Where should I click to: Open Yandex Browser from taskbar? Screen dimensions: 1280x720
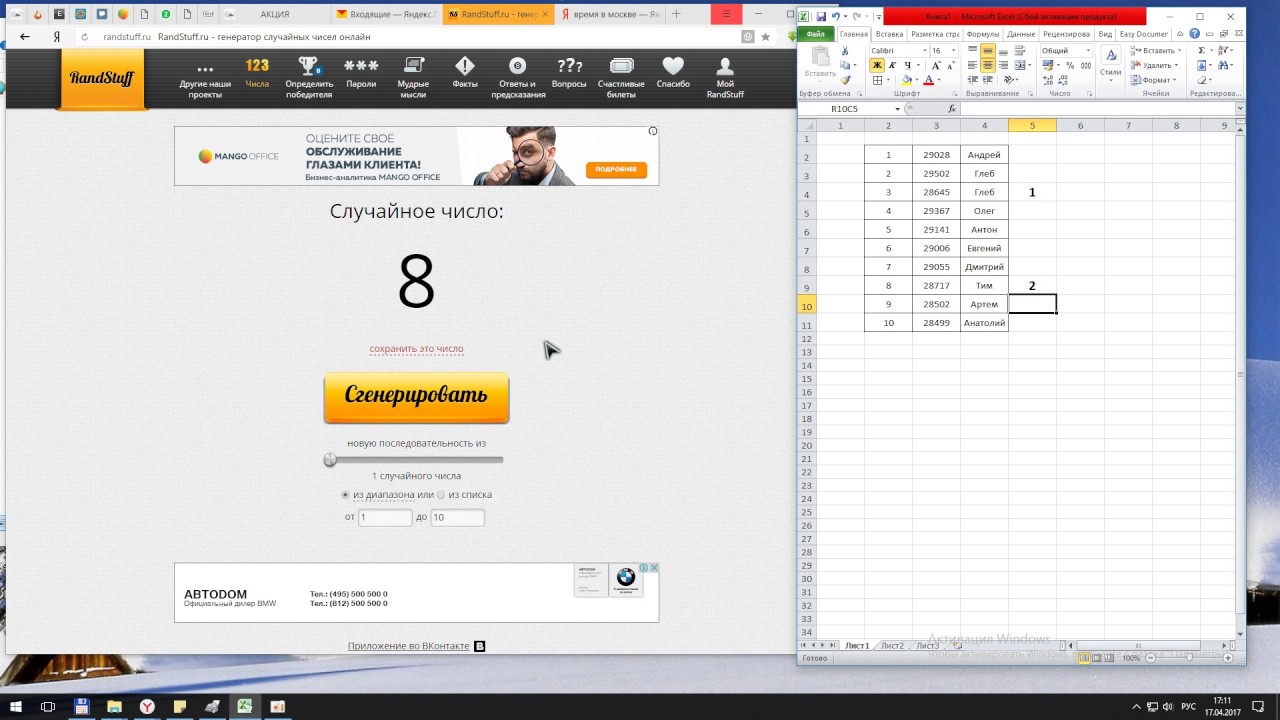click(147, 706)
